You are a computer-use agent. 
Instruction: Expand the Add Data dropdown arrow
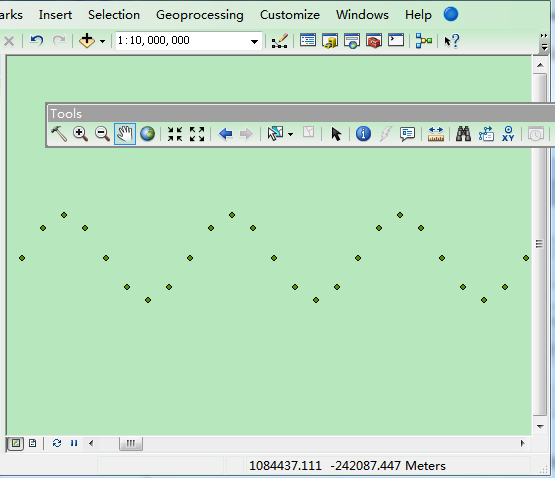[102, 41]
